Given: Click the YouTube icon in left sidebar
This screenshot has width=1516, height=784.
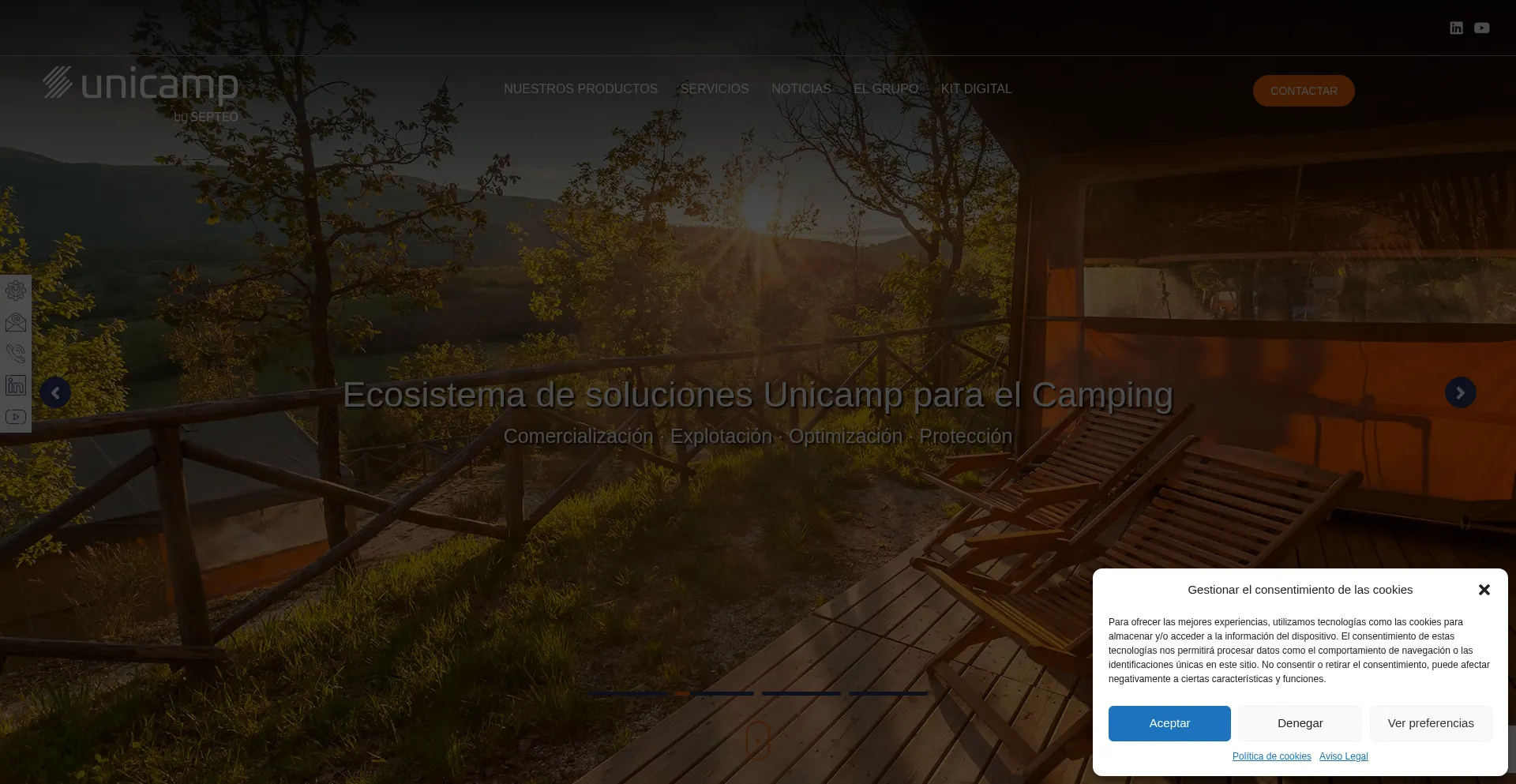Looking at the screenshot, I should [16, 417].
